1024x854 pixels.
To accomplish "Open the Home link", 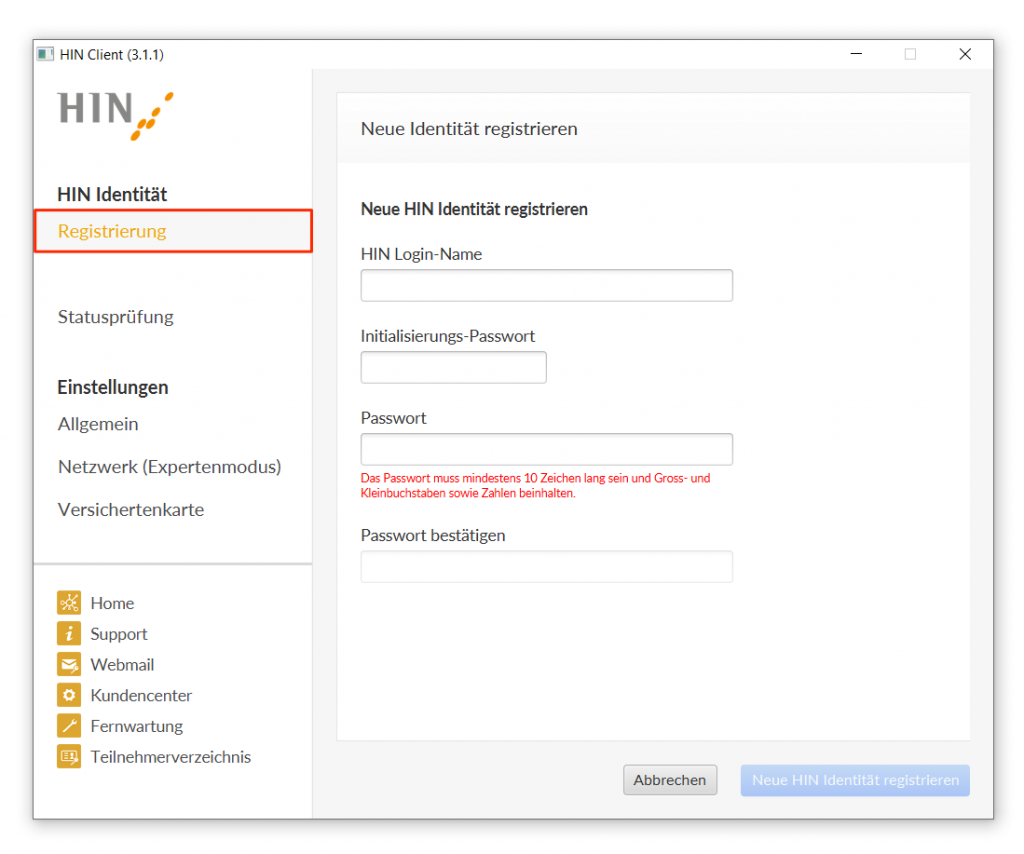I will (112, 603).
